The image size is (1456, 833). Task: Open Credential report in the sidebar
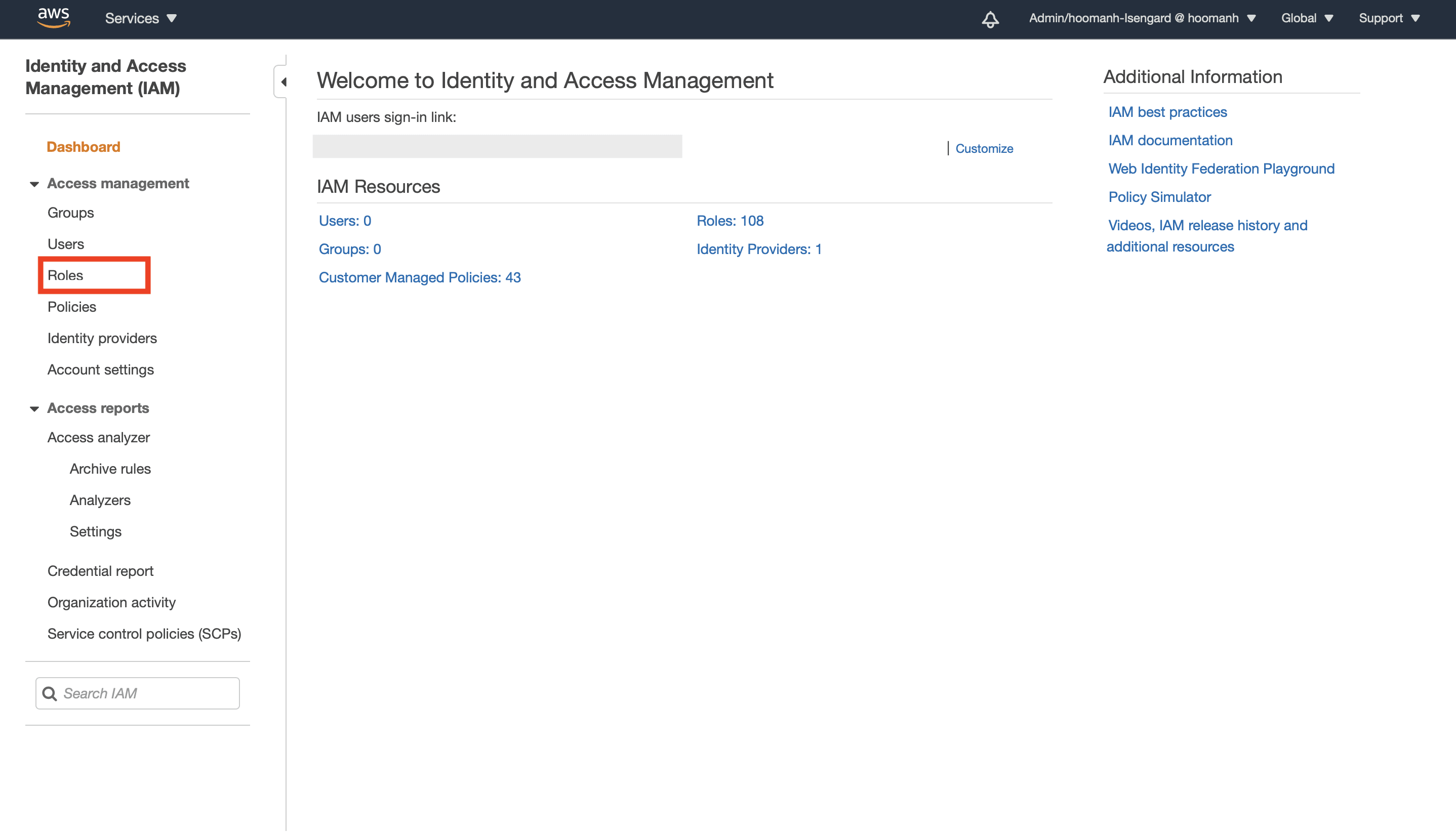click(x=100, y=571)
